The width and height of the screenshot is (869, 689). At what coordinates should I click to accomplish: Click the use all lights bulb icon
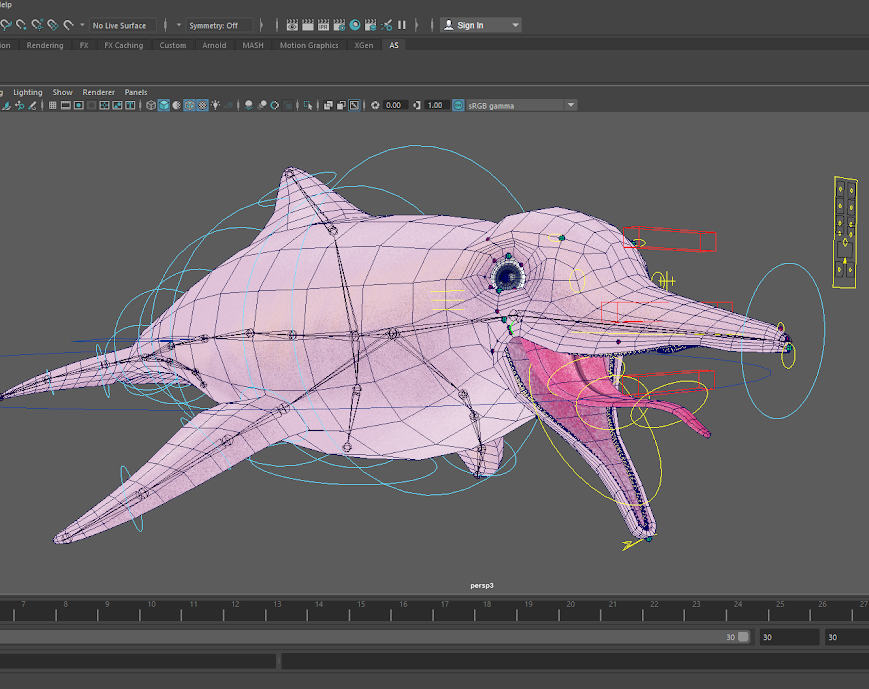(214, 105)
